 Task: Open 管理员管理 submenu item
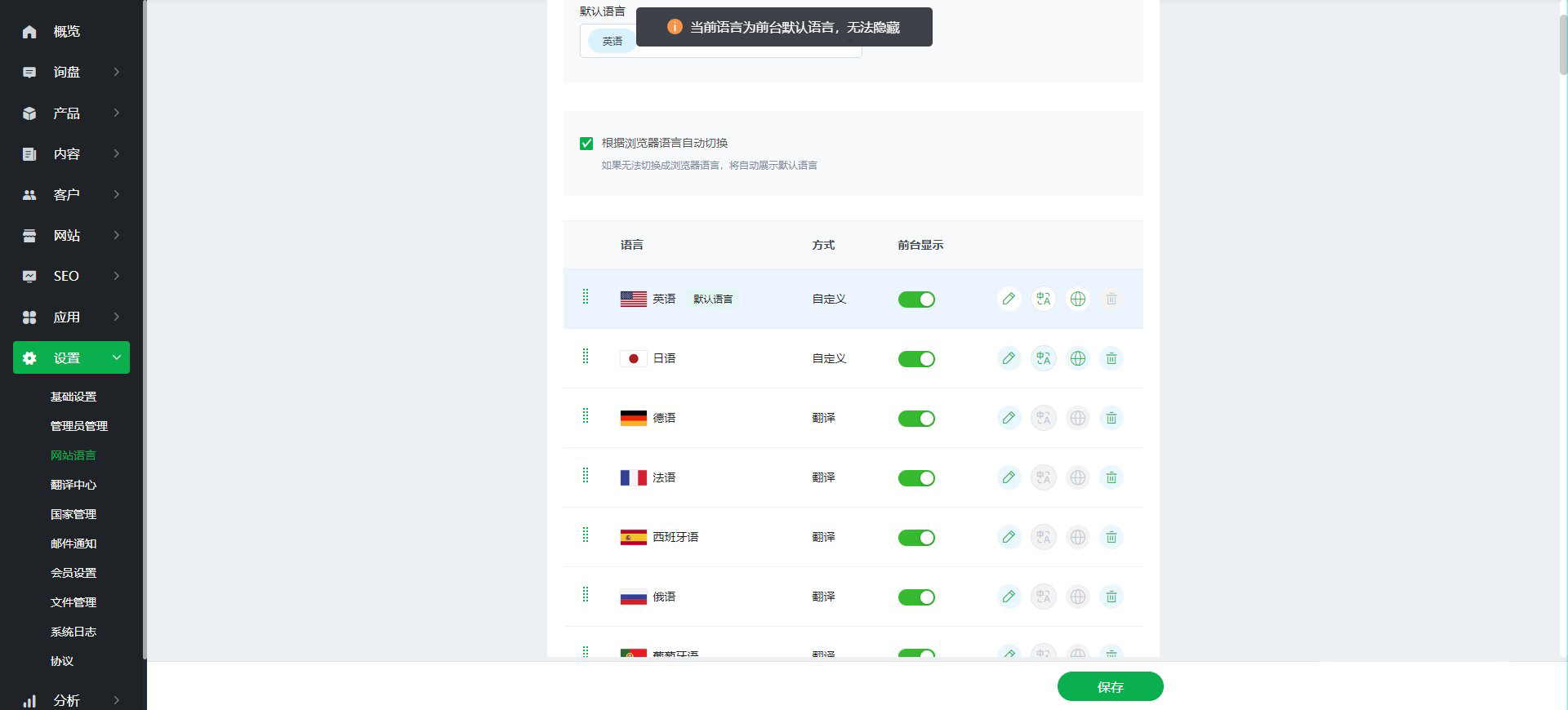pyautogui.click(x=79, y=426)
